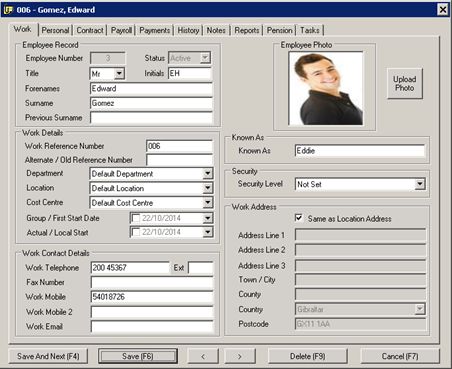Open the Contract tab
452x369 pixels.
tap(90, 30)
